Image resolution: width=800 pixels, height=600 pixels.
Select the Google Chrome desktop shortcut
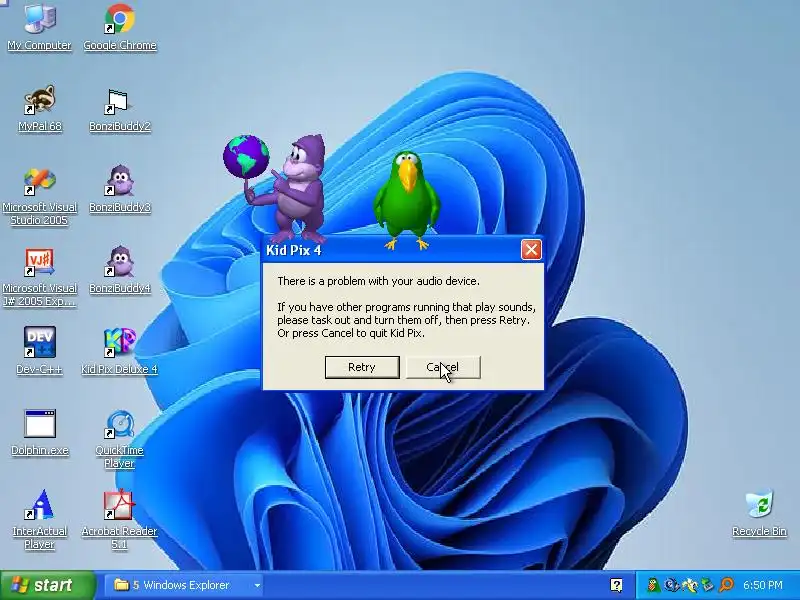pos(119,27)
